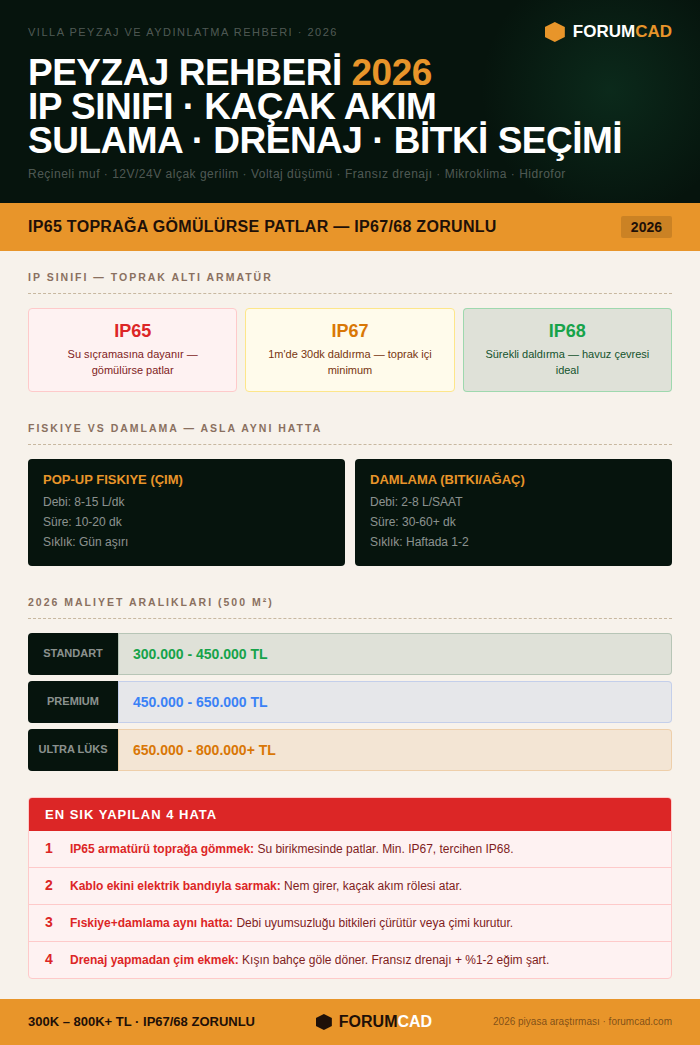Click mistake 3 Fıskiye+damlama aynı hatta
Viewport: 700px width, 1045px height.
click(x=350, y=923)
